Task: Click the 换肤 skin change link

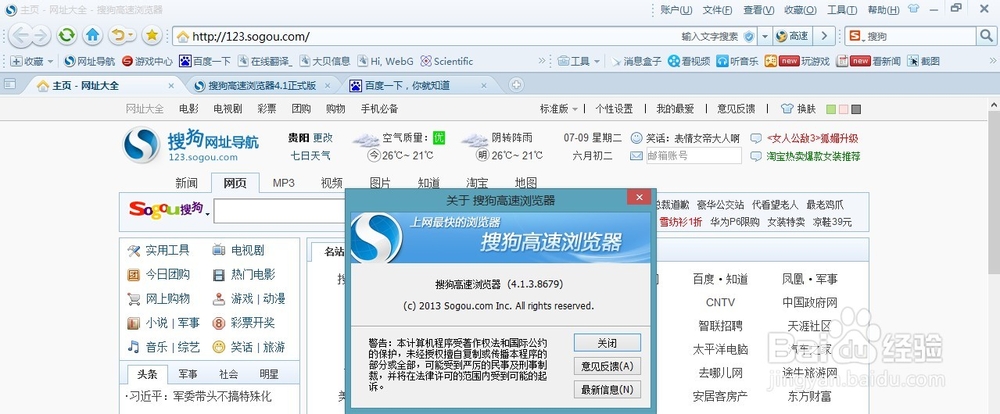Action: [x=798, y=109]
